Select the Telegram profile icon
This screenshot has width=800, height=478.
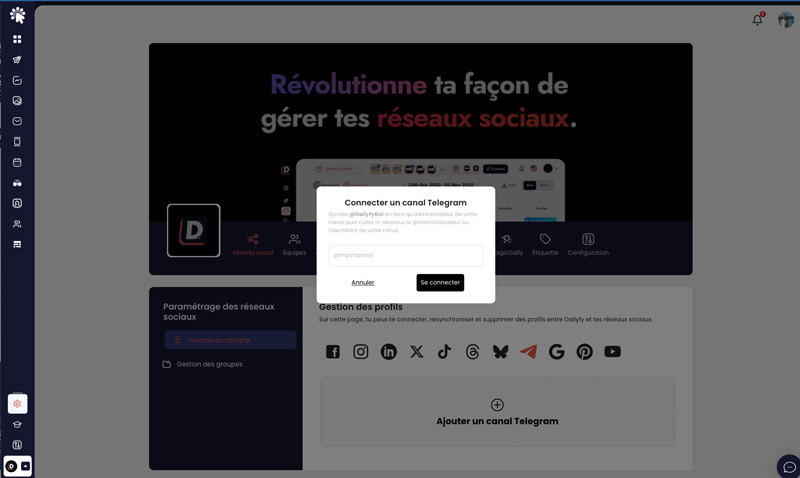coord(529,351)
